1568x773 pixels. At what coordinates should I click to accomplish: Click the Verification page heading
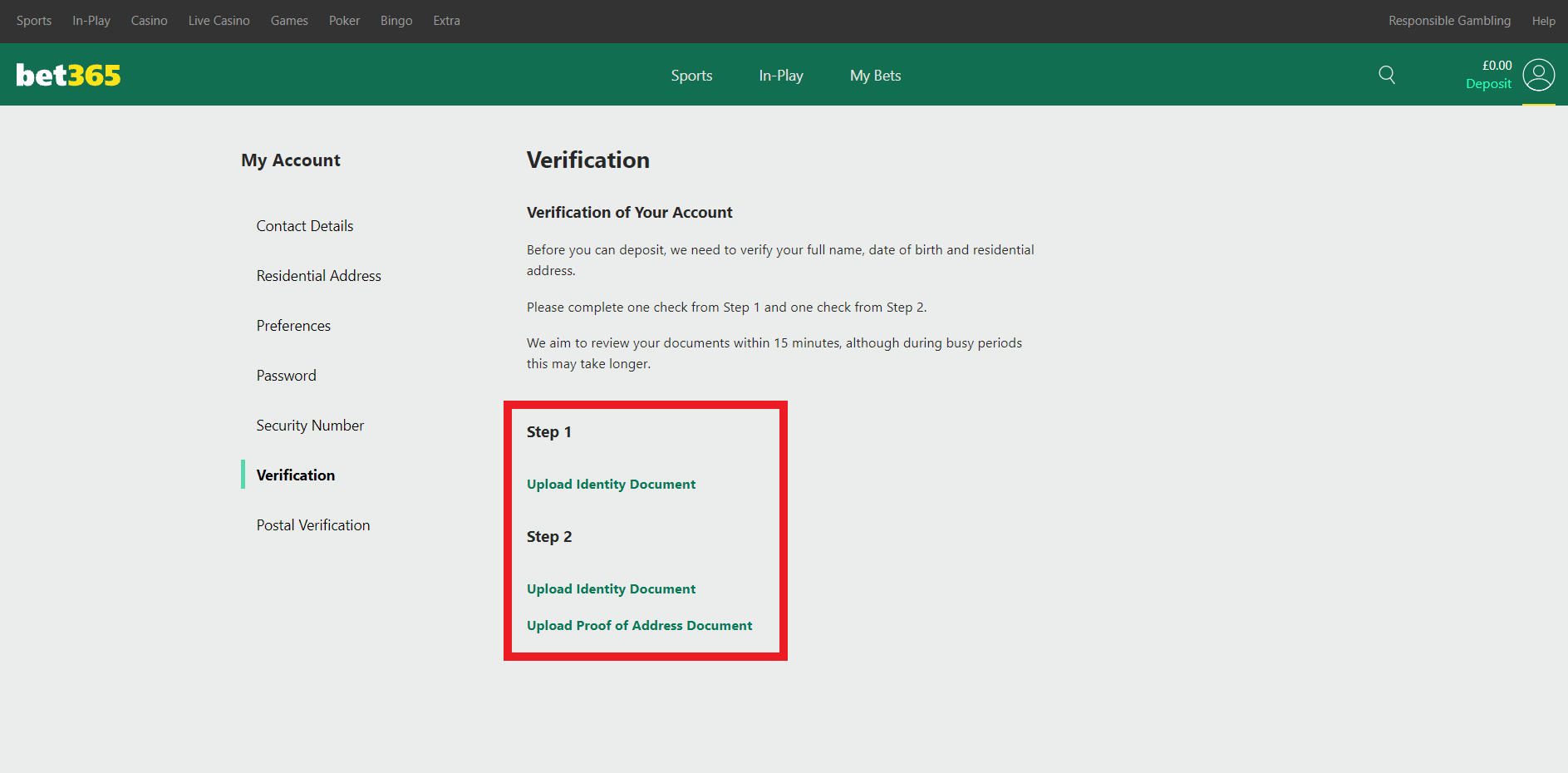pyautogui.click(x=588, y=160)
